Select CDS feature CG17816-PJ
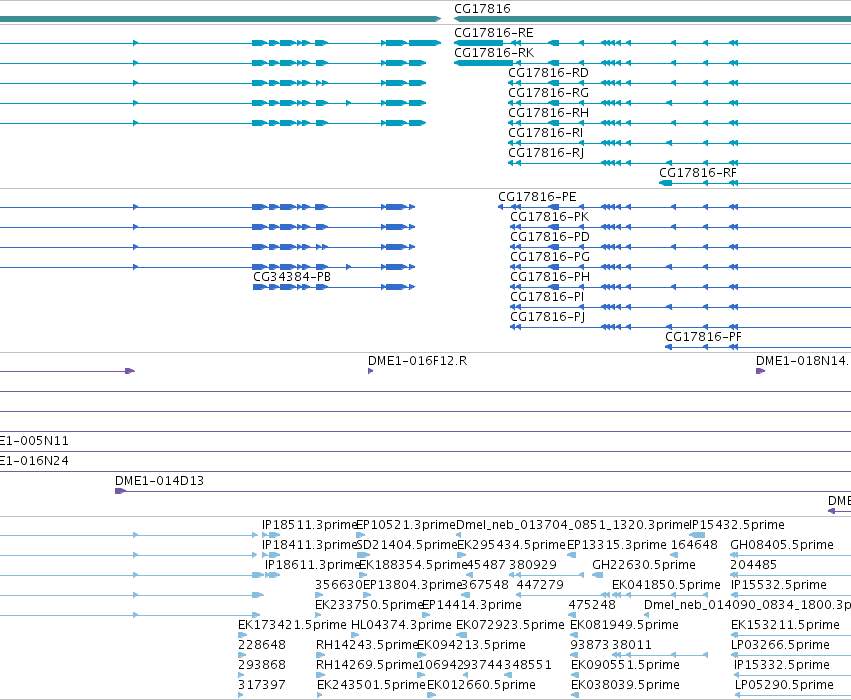Screen dimensions: 851x700 pos(548,317)
